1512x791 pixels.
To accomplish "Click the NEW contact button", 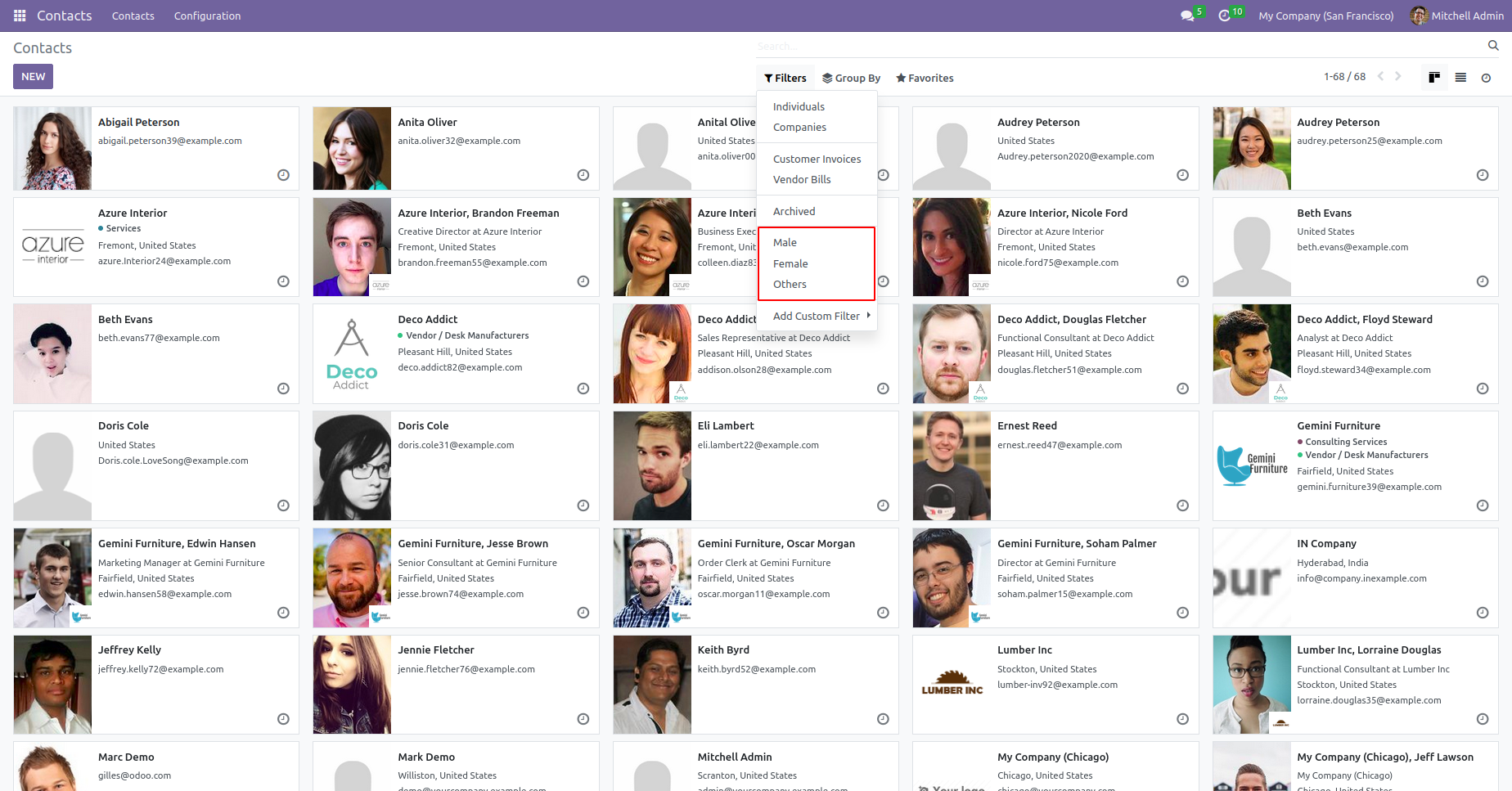I will point(33,77).
